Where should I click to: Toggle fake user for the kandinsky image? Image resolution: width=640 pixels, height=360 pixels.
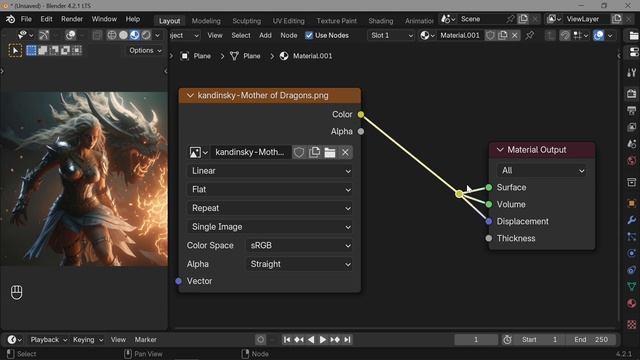coord(299,152)
